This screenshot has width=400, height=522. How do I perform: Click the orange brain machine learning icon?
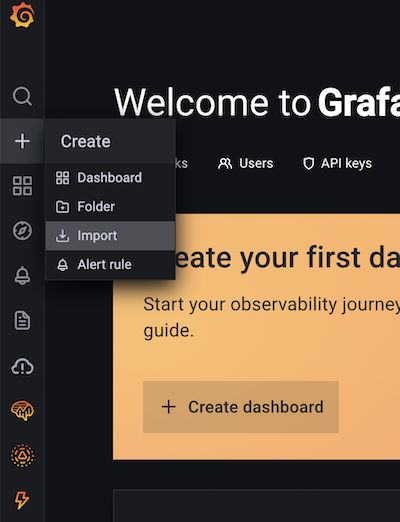click(x=22, y=411)
